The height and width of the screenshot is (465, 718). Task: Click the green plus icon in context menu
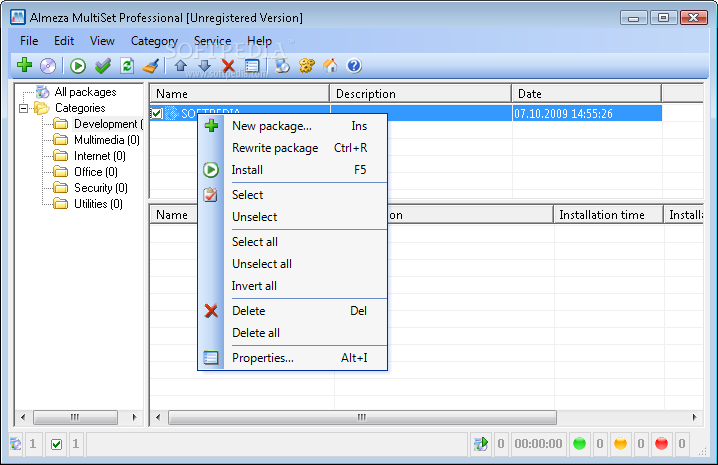[x=211, y=126]
